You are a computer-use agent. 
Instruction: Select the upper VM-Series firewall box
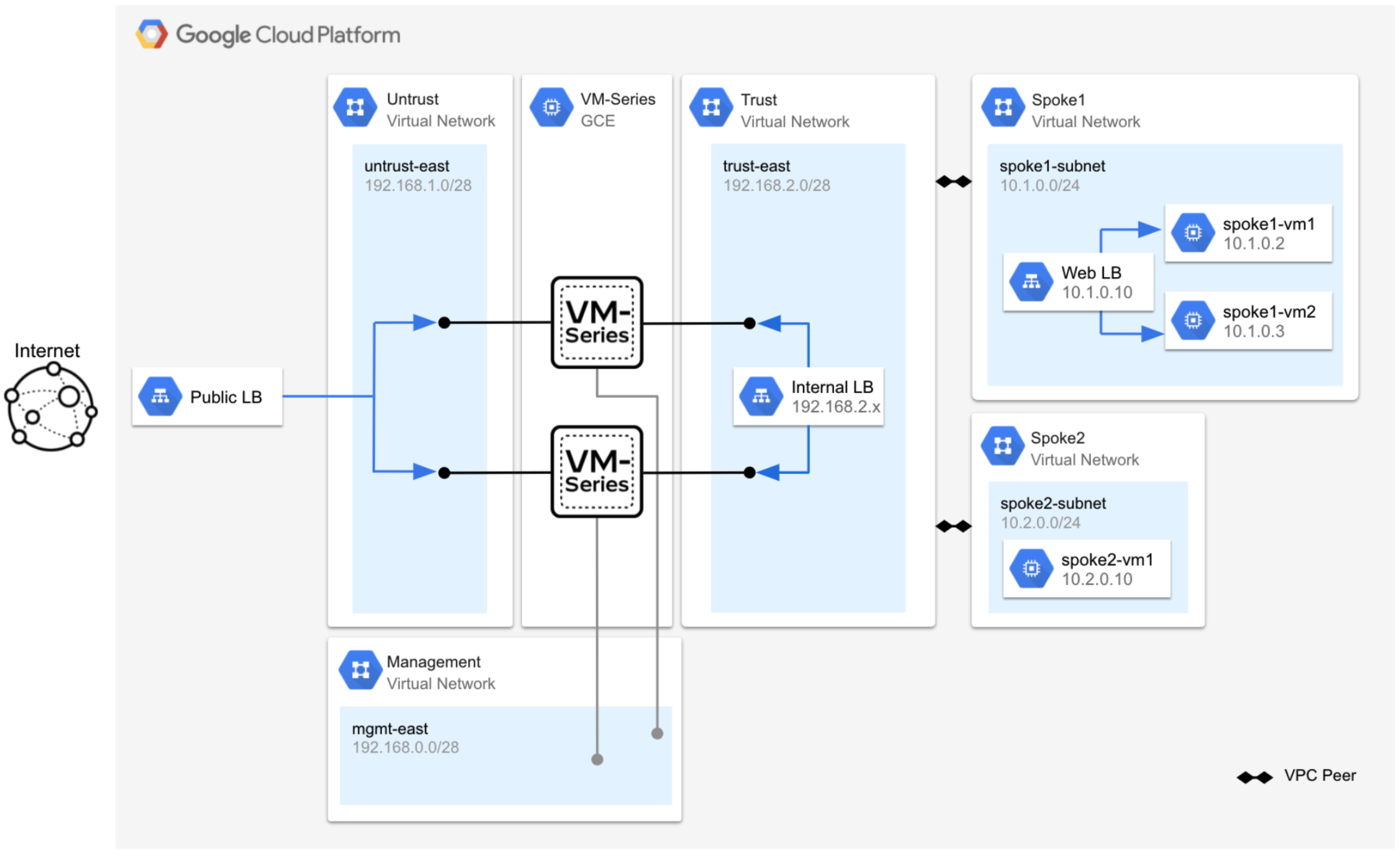click(x=597, y=323)
